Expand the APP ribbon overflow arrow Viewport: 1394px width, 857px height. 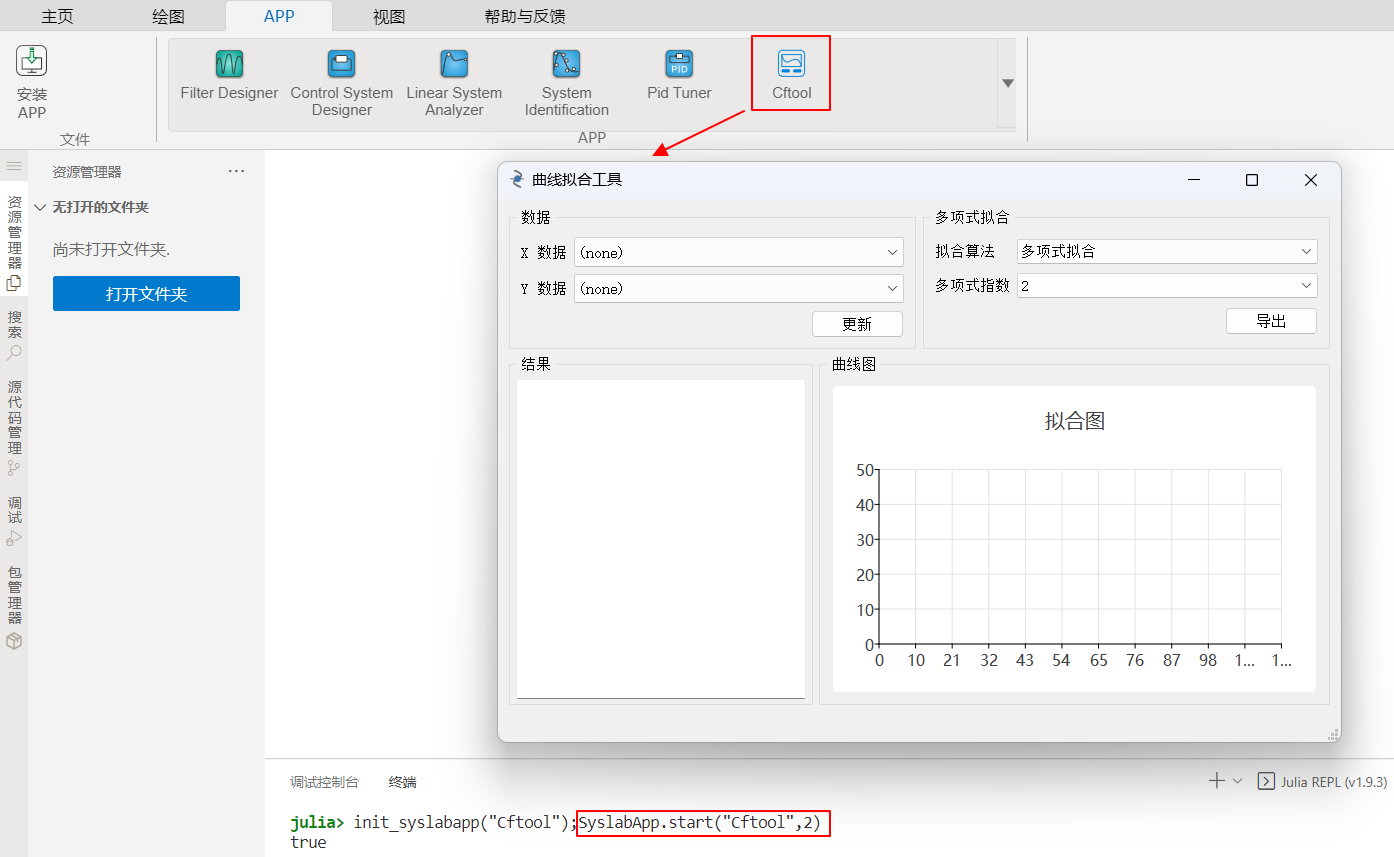coord(1007,83)
